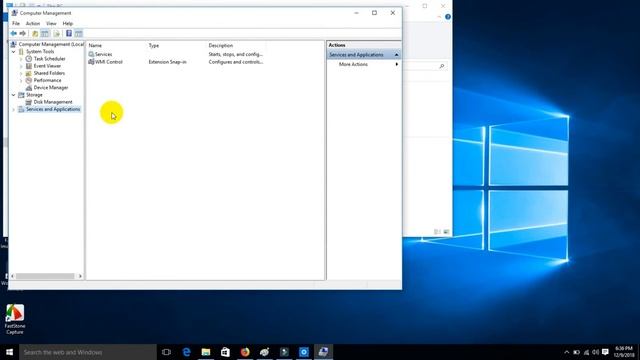Click the Export List toolbar icon
This screenshot has width=640, height=360.
click(x=56, y=33)
